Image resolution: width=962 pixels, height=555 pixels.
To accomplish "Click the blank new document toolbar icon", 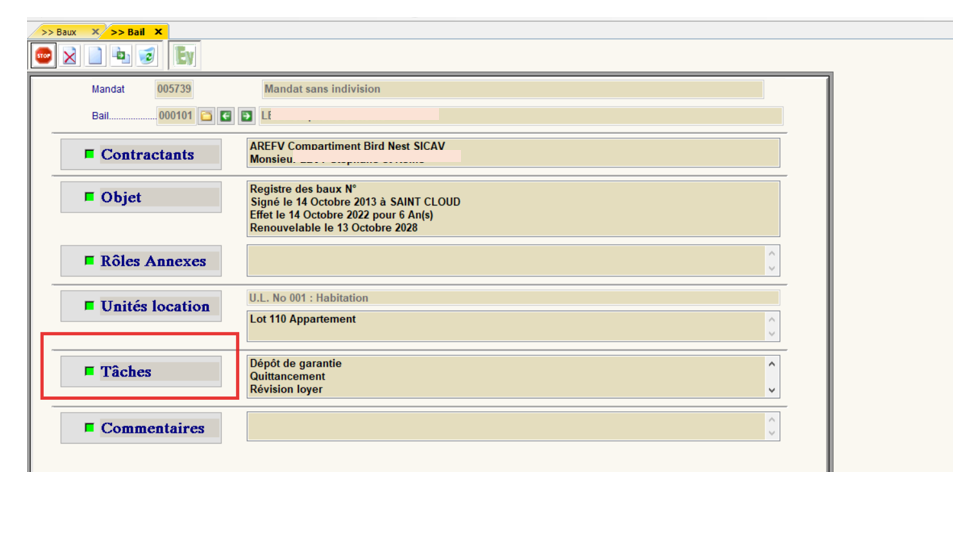I will click(x=95, y=56).
